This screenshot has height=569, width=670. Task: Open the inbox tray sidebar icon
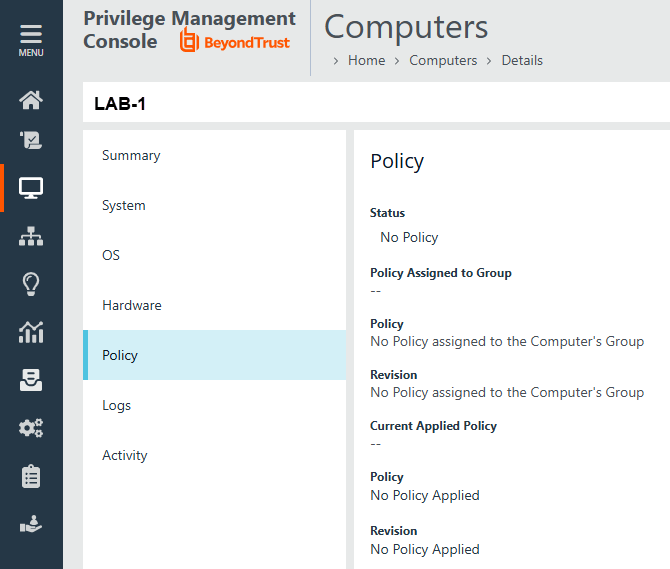(x=31, y=380)
